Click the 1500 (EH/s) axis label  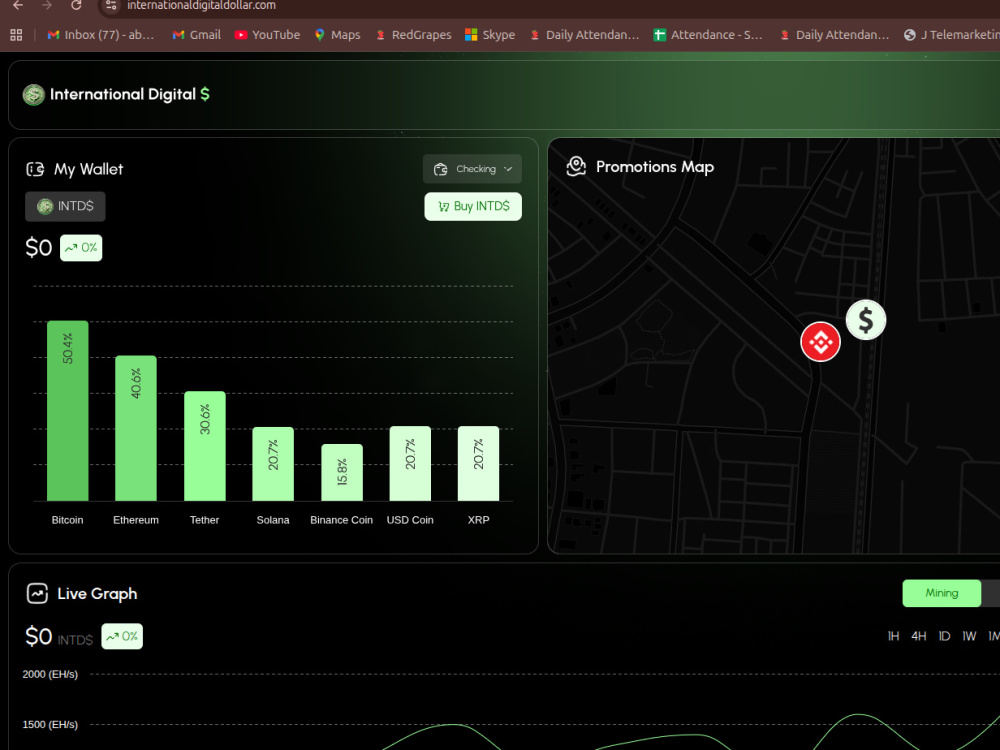coord(50,724)
